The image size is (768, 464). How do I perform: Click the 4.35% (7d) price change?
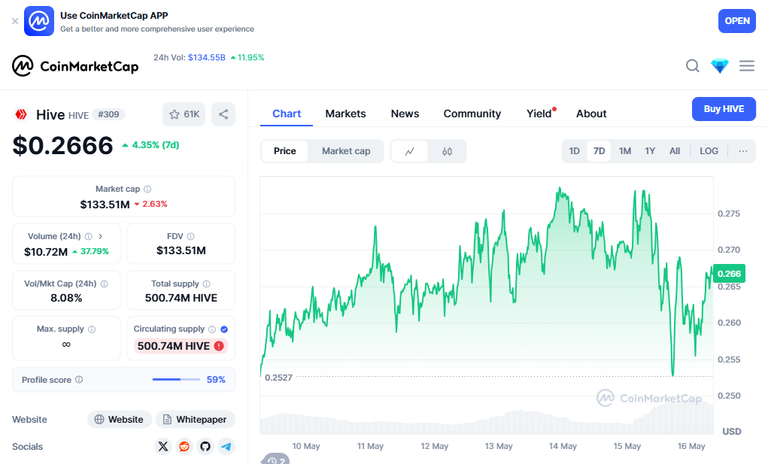point(151,145)
